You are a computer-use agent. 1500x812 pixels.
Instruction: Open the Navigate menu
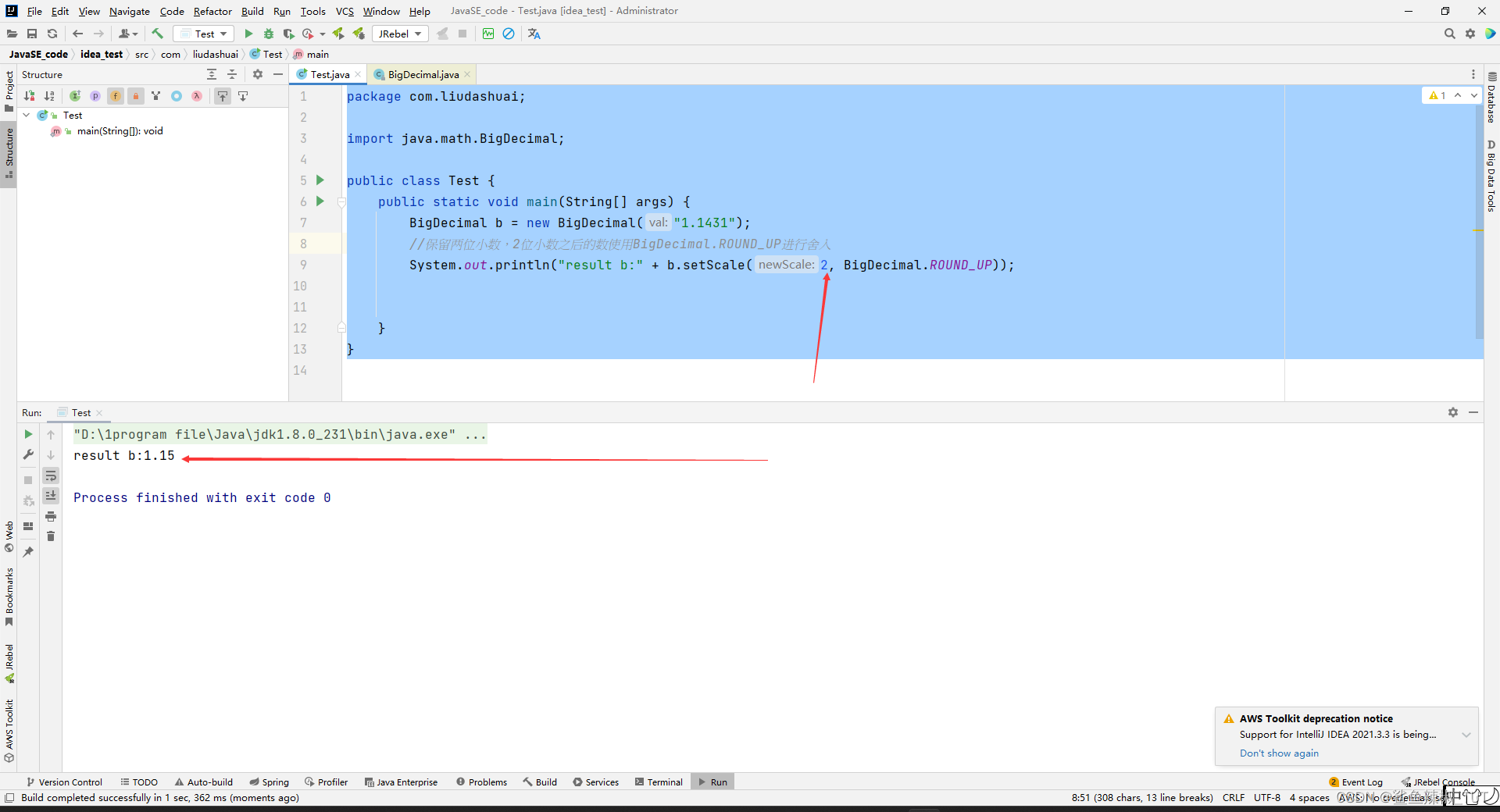130,11
